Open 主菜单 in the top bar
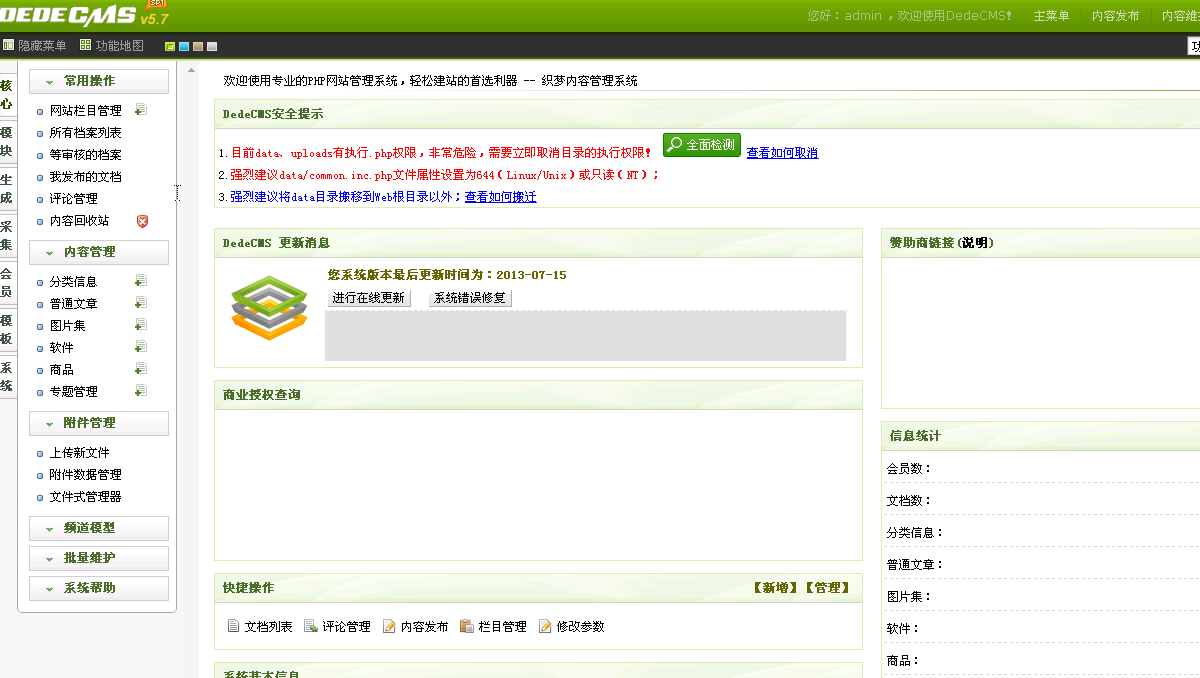The height and width of the screenshot is (678, 1200). 1051,16
